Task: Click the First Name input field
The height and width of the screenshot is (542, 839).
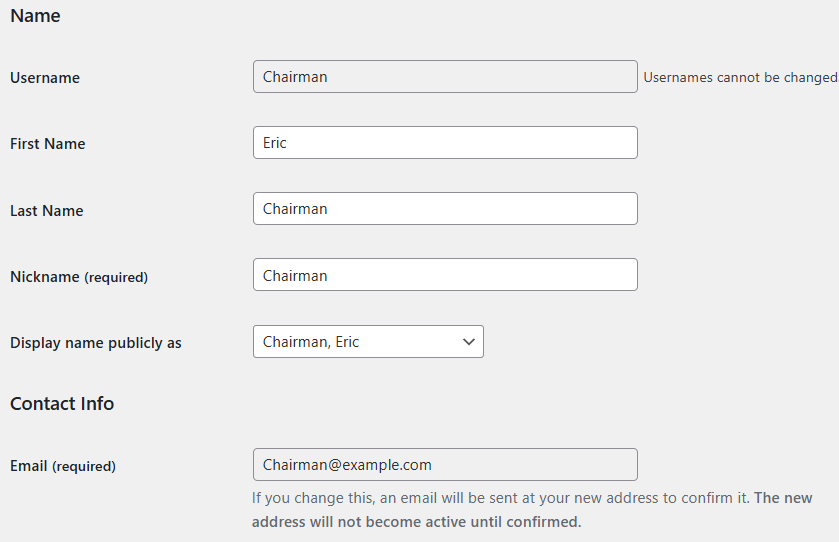Action: pyautogui.click(x=445, y=143)
